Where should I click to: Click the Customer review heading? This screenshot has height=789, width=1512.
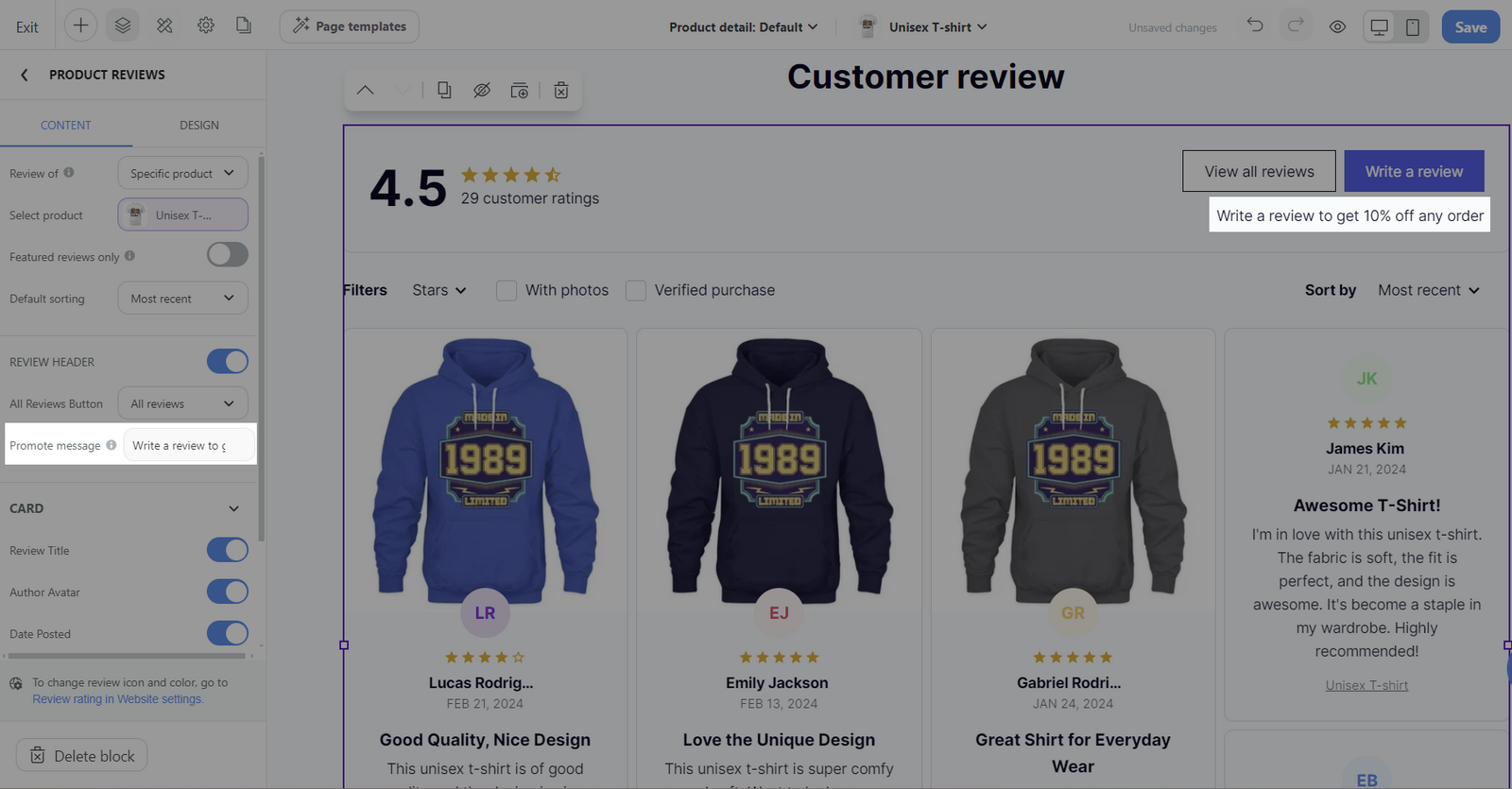coord(926,77)
